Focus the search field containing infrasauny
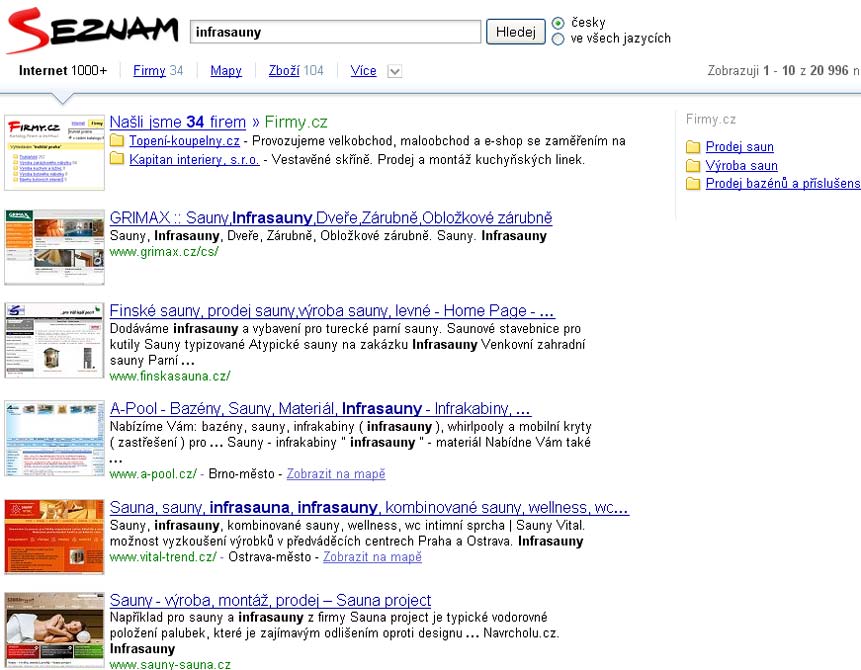The height and width of the screenshot is (670, 861). 336,32
